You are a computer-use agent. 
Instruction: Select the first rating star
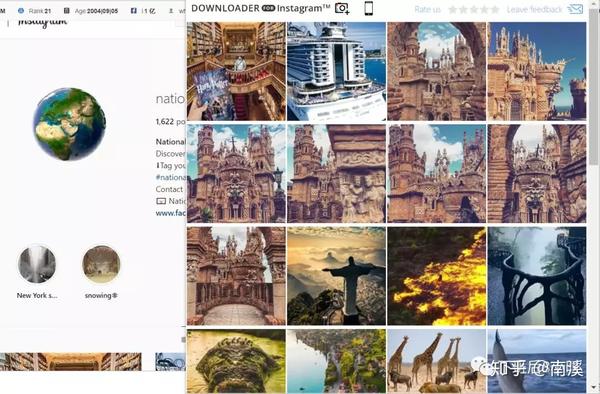click(453, 10)
